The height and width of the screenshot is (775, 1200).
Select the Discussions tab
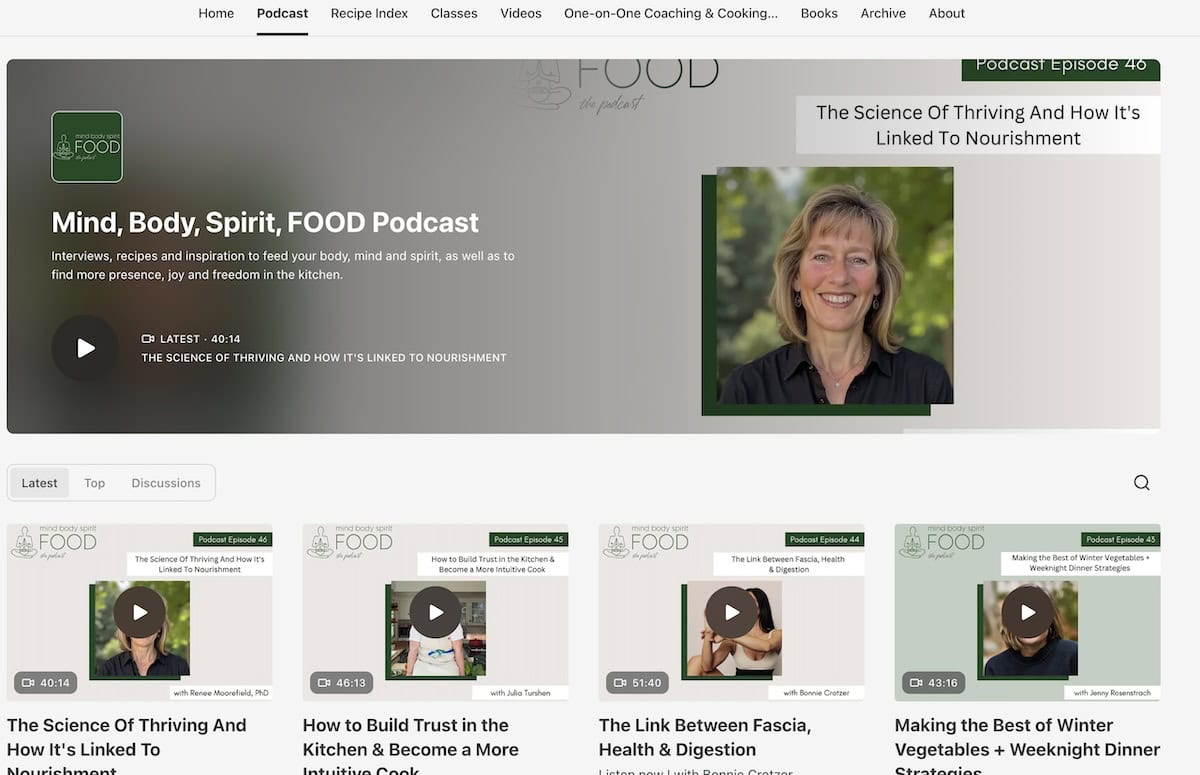(166, 483)
